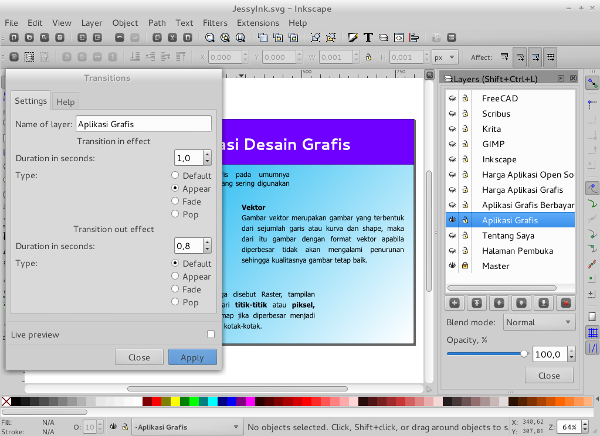Viewport: 600px width, 436px height.
Task: Open the Blend mode Normal dropdown
Action: (x=539, y=322)
